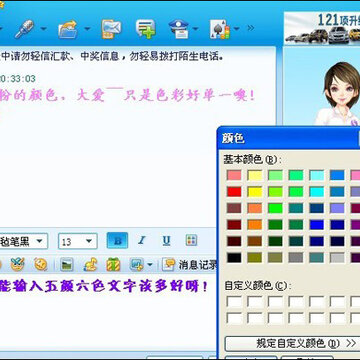Take a screenshot with the capture icon
This screenshot has height=360, width=360.
coord(137,265)
